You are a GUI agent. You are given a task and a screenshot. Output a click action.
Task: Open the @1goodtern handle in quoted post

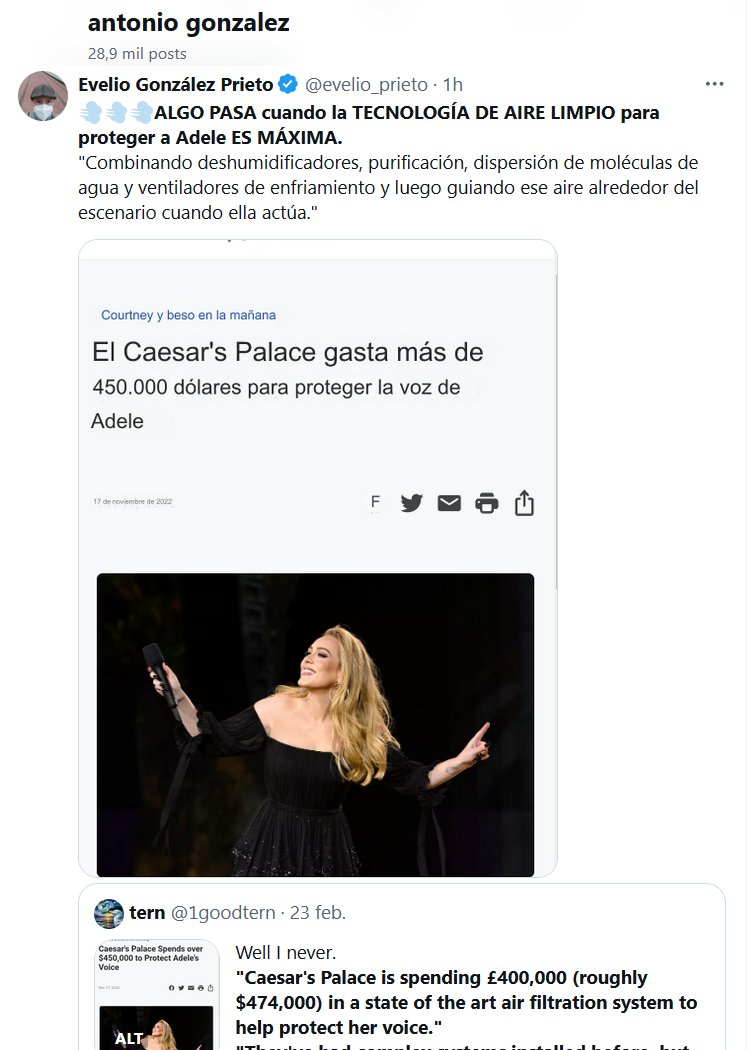[x=223, y=913]
